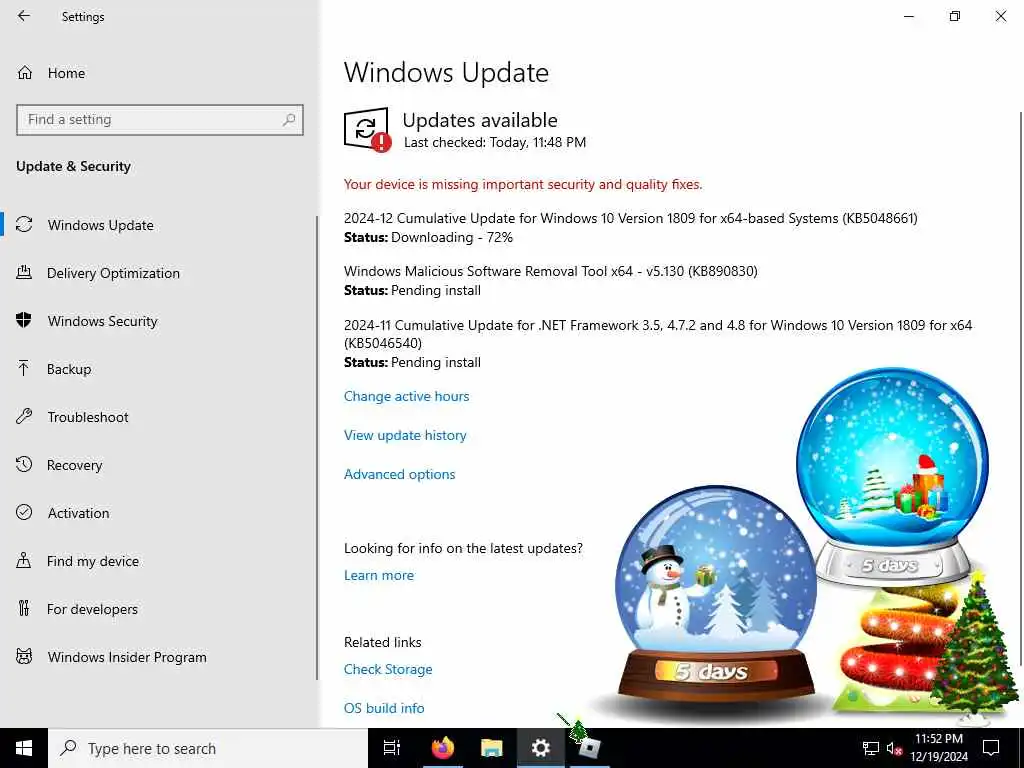Click the search magnifier in Find a setting
This screenshot has height=768, width=1024.
tap(289, 120)
